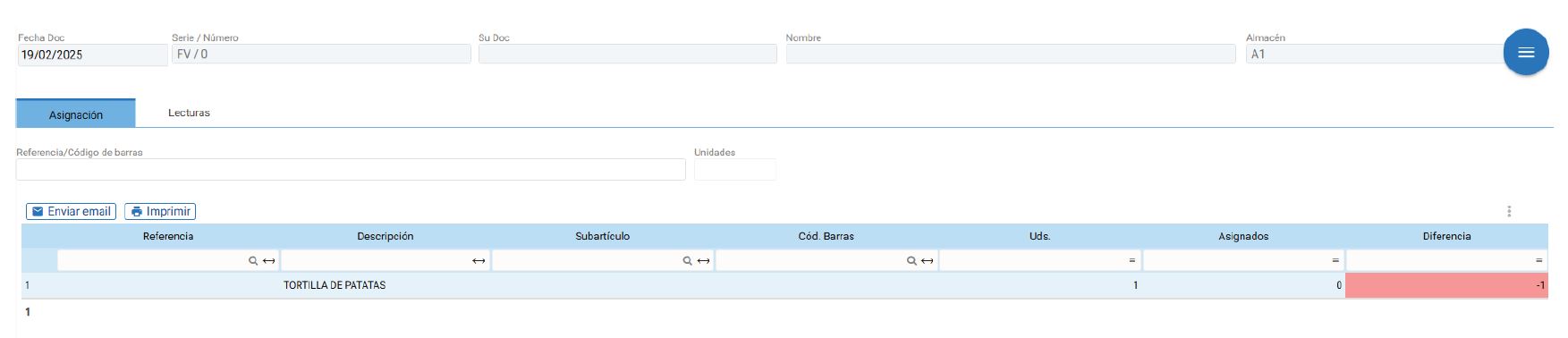1568x338 pixels.
Task: Click the Serie / Número field
Action: pyautogui.click(x=321, y=54)
